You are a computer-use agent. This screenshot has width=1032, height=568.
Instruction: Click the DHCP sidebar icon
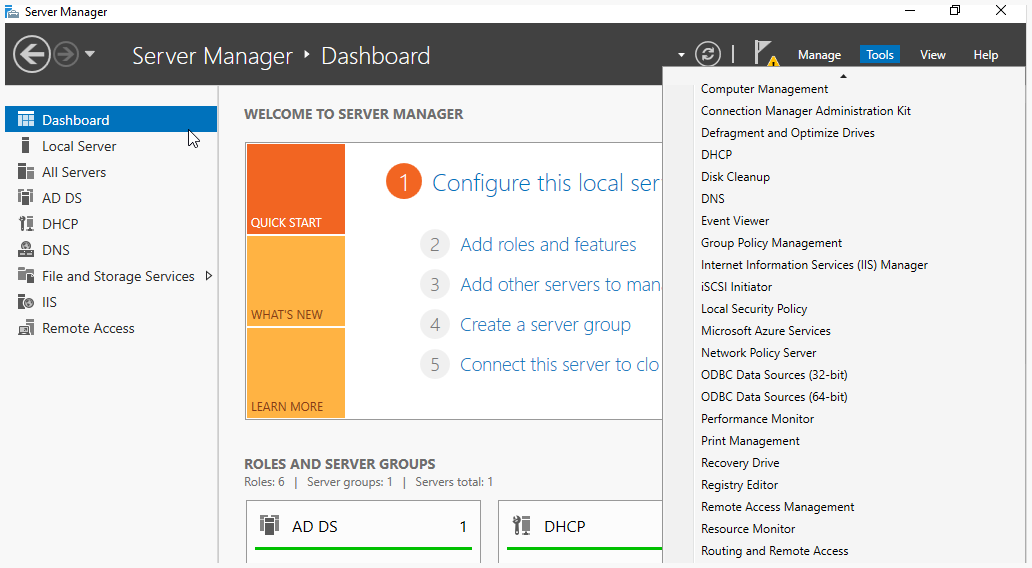(26, 224)
